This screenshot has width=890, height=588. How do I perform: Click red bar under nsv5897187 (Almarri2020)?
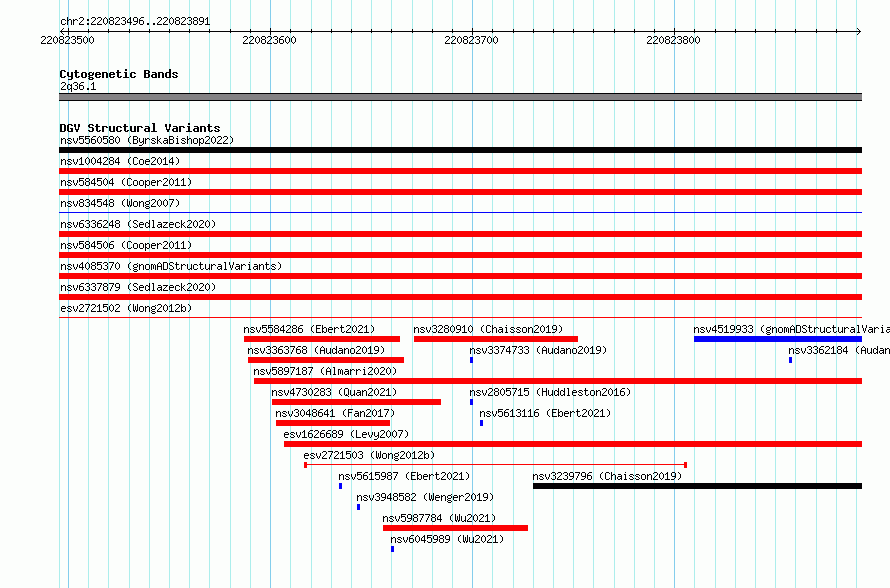tap(558, 381)
